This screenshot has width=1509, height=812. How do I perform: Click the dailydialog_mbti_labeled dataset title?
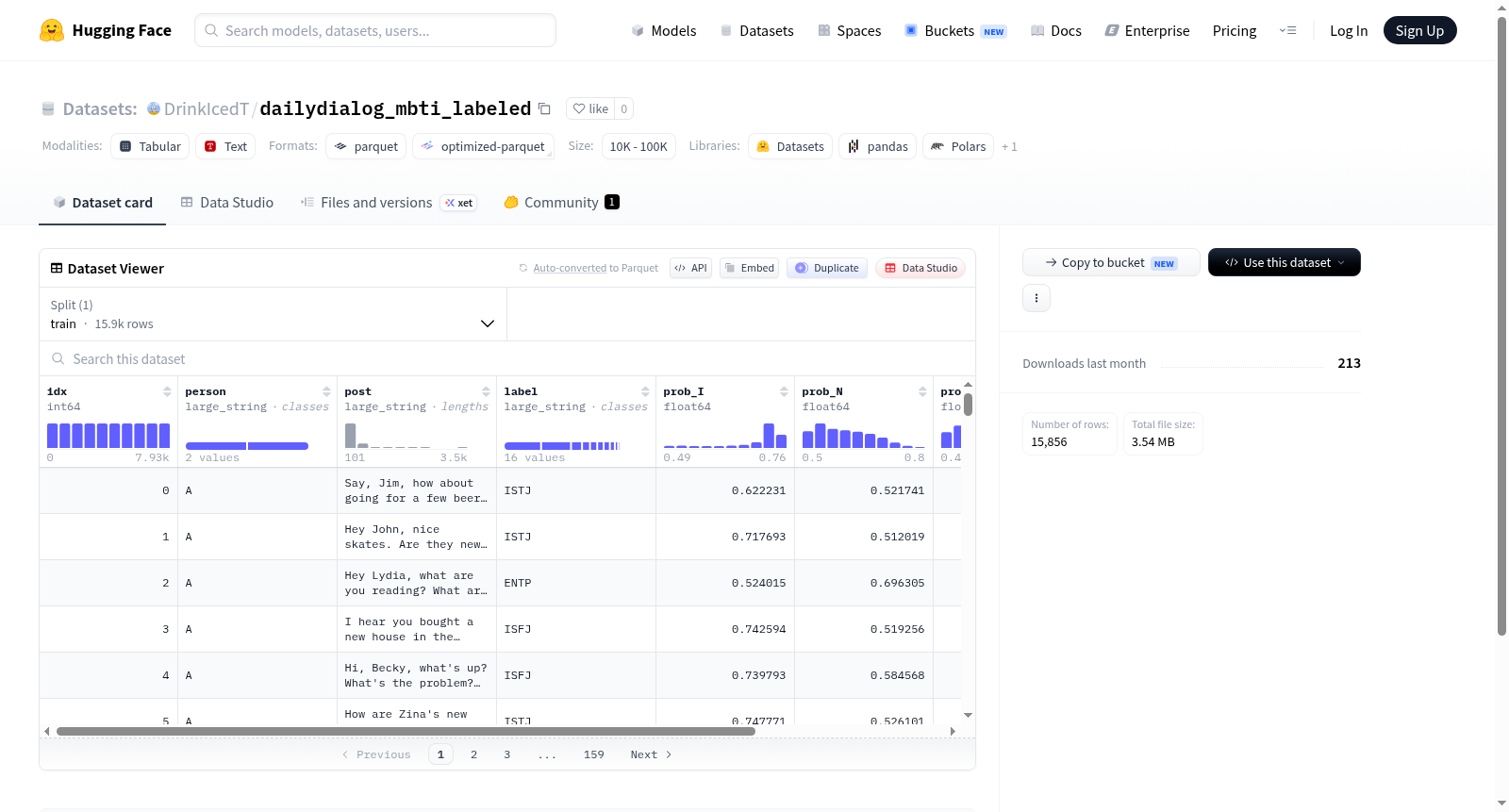pyautogui.click(x=395, y=108)
